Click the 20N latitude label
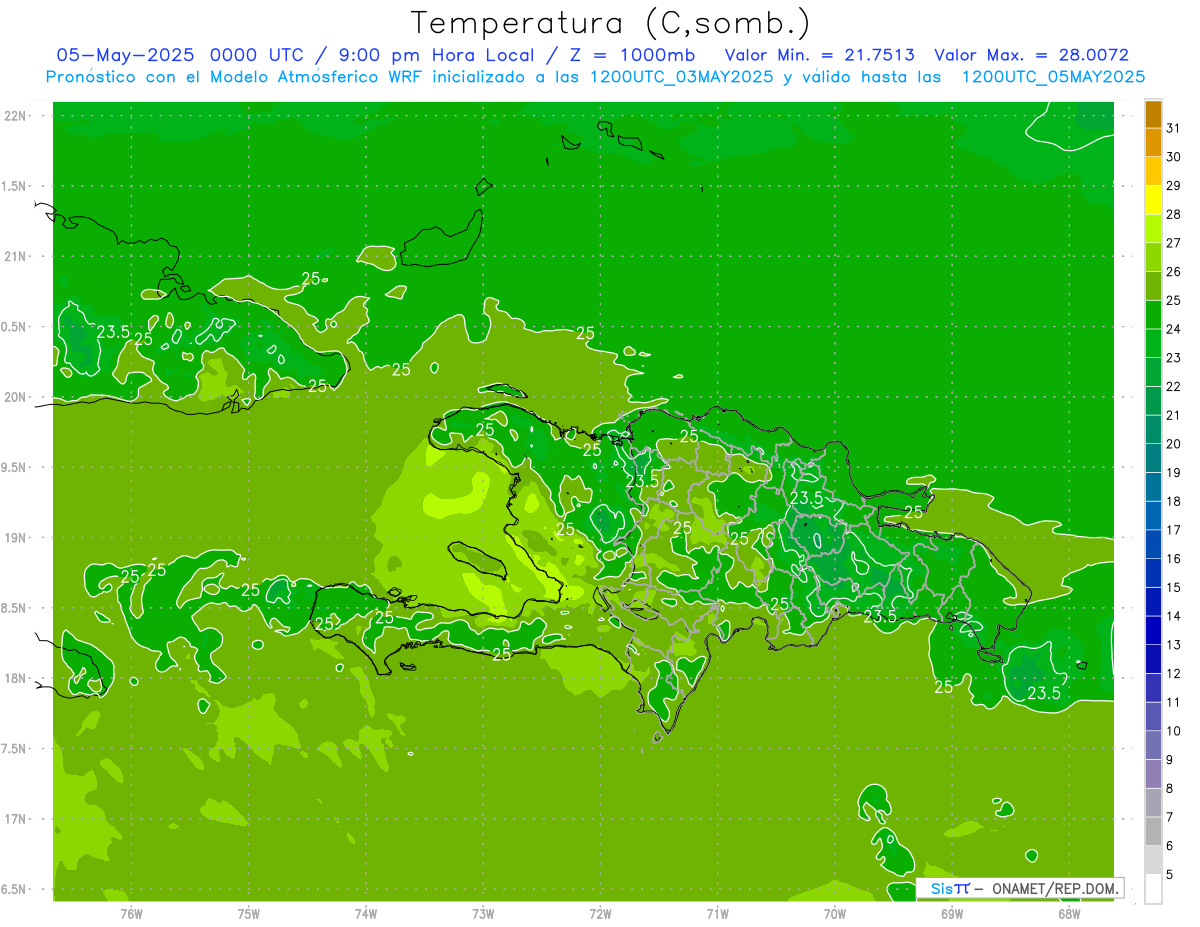The width and height of the screenshot is (1200, 927). (15, 397)
